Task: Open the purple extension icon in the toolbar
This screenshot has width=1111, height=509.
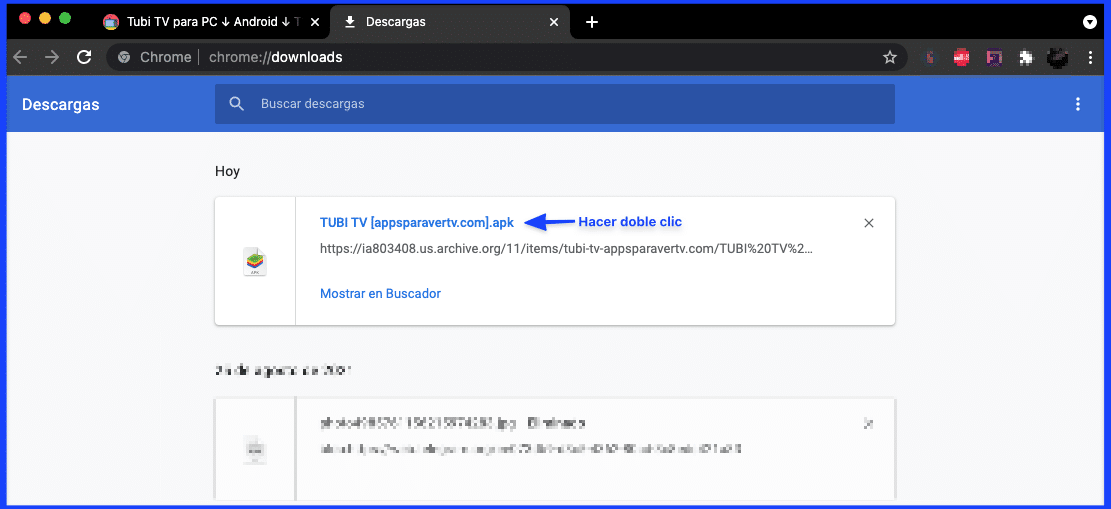Action: pyautogui.click(x=994, y=57)
